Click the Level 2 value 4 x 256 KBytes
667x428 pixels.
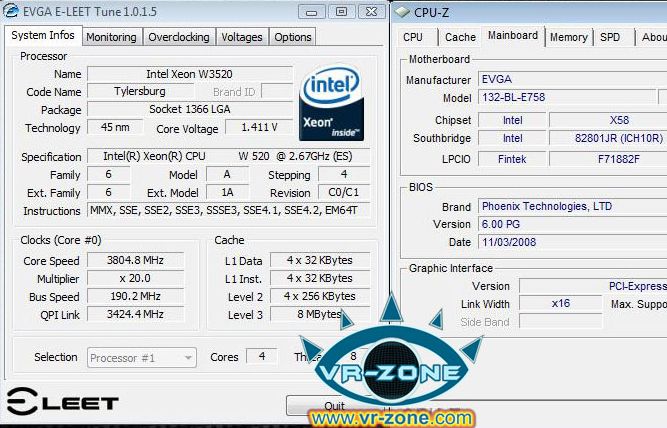click(320, 296)
